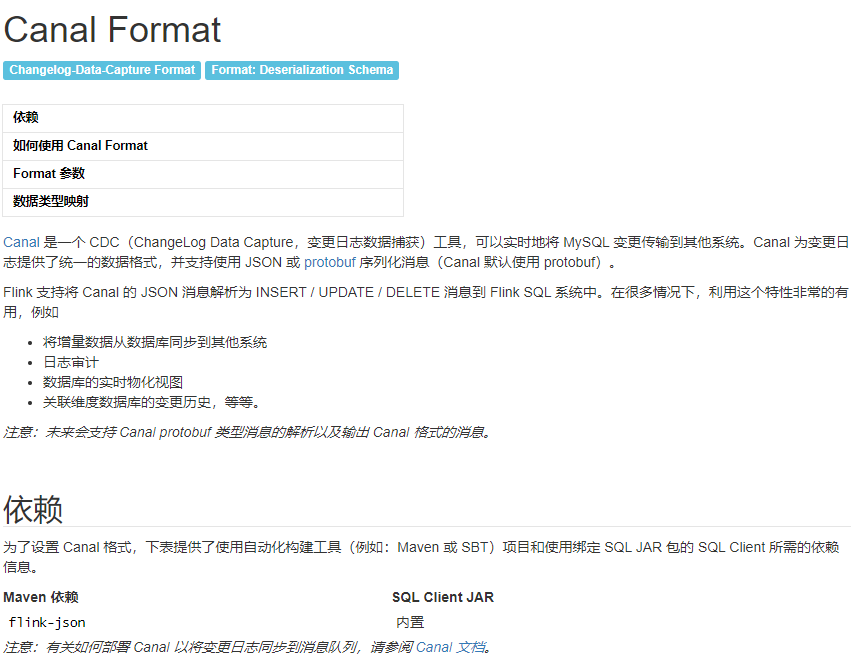
Task: Select the flink-json table cell
Action: [47, 622]
